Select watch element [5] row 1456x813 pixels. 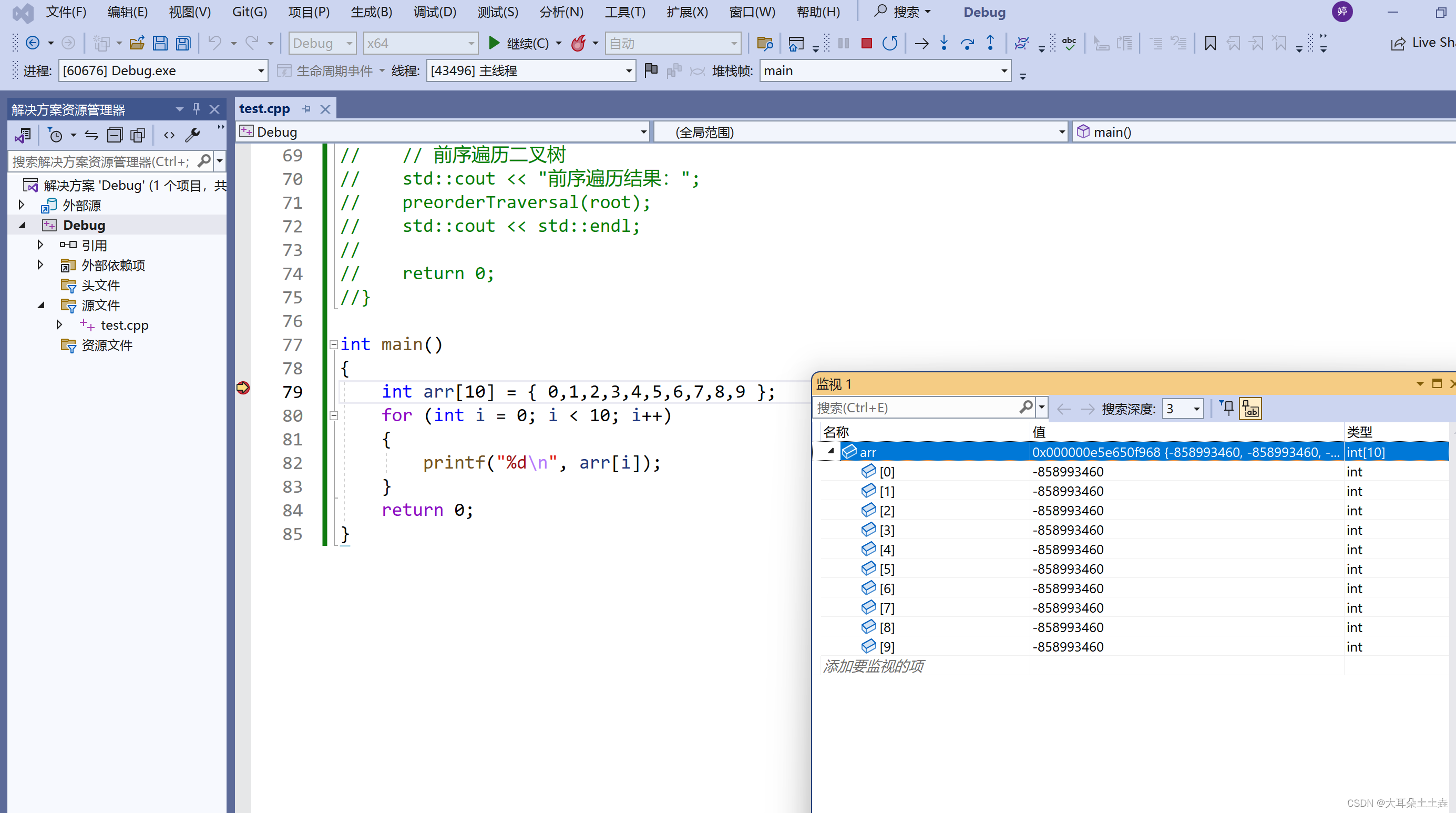pyautogui.click(x=1133, y=568)
